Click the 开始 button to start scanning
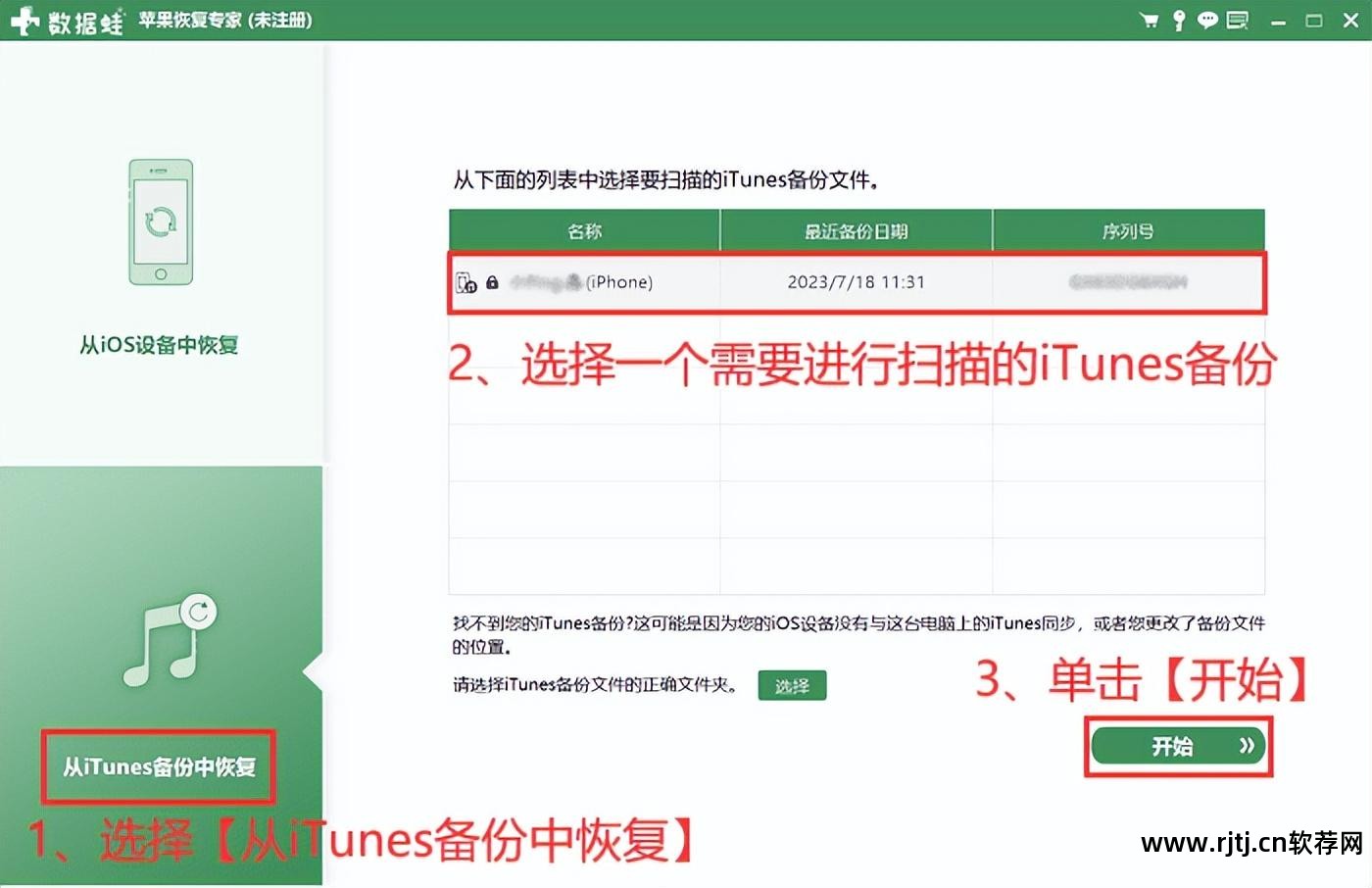1372x888 pixels. pyautogui.click(x=1178, y=747)
